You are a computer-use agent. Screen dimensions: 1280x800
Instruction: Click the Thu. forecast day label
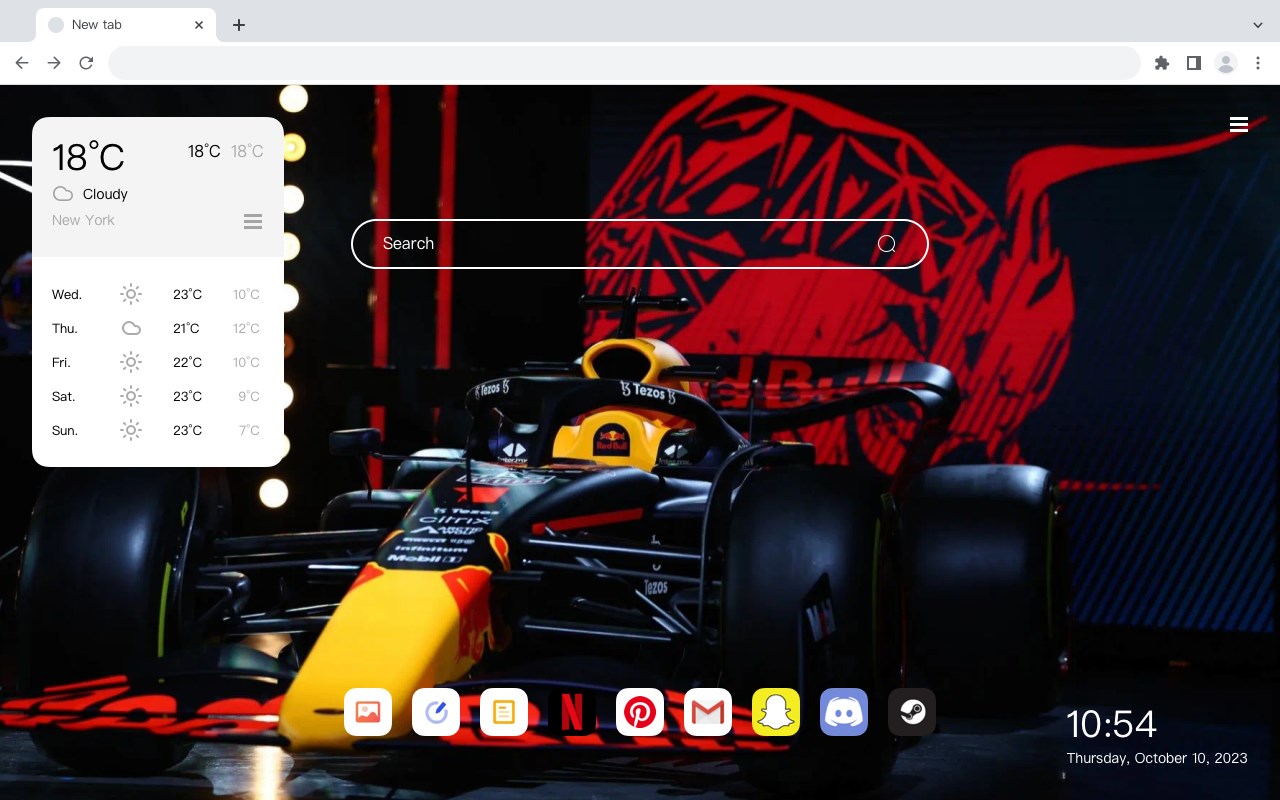[x=65, y=328]
